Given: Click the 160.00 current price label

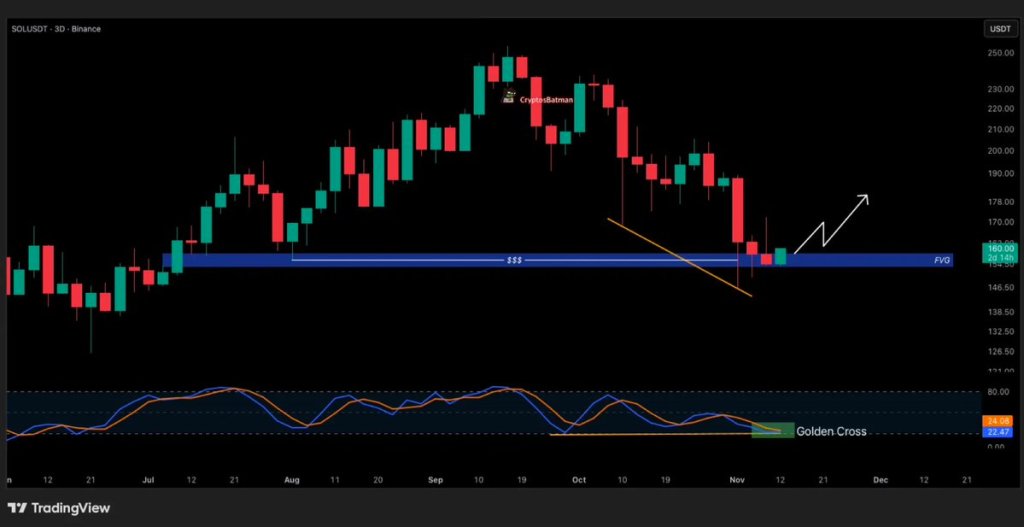Looking at the screenshot, I should 1001,248.
